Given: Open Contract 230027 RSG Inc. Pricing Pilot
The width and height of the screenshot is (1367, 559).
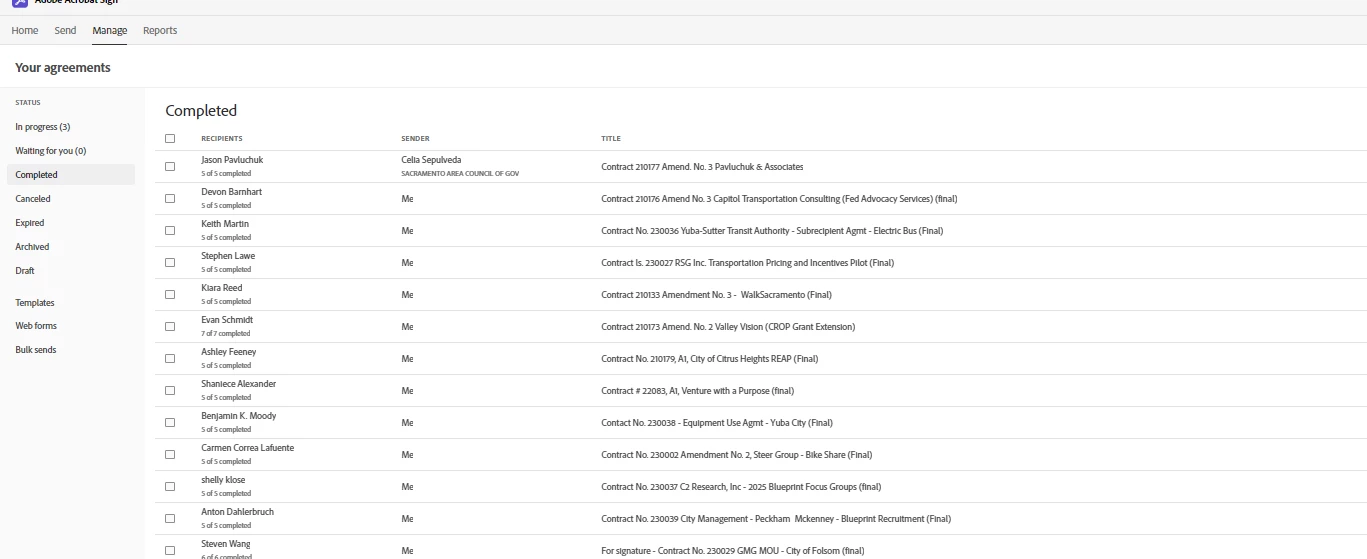Looking at the screenshot, I should tap(747, 263).
